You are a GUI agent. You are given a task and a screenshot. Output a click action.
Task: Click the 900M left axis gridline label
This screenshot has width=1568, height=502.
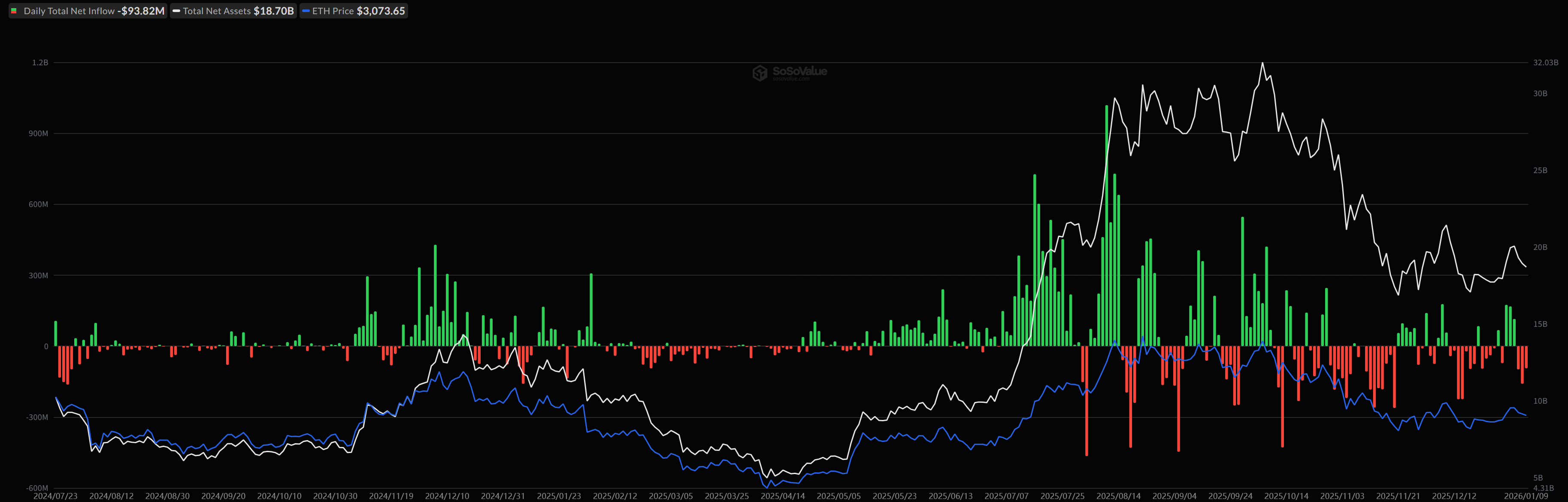pyautogui.click(x=38, y=134)
